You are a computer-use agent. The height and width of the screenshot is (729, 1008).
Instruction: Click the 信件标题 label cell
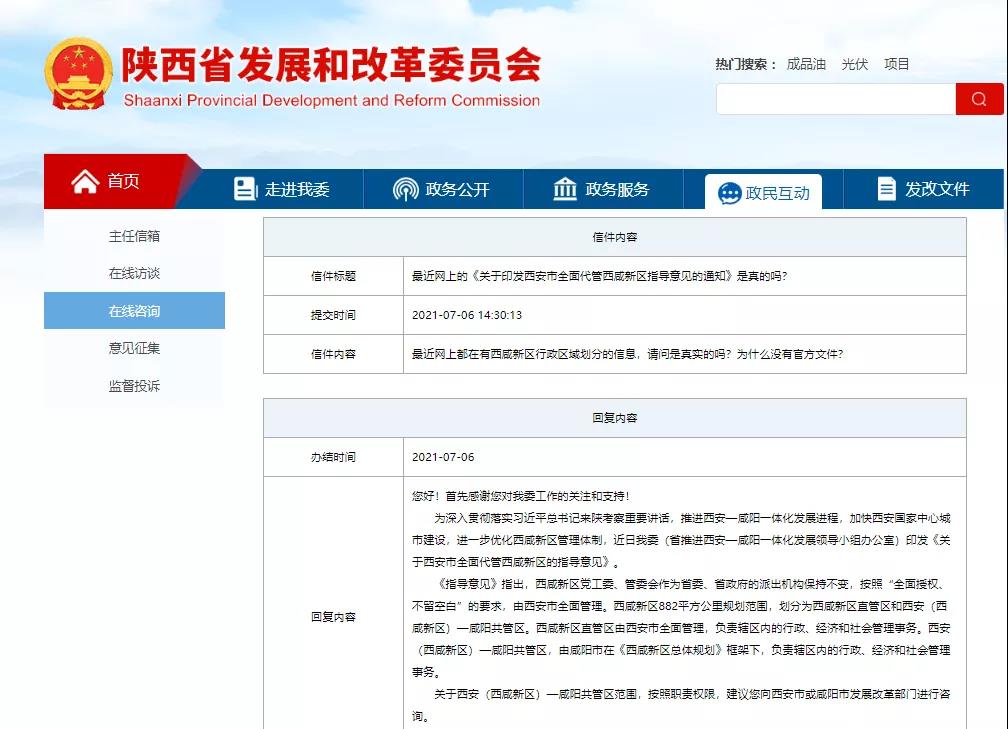tap(334, 276)
